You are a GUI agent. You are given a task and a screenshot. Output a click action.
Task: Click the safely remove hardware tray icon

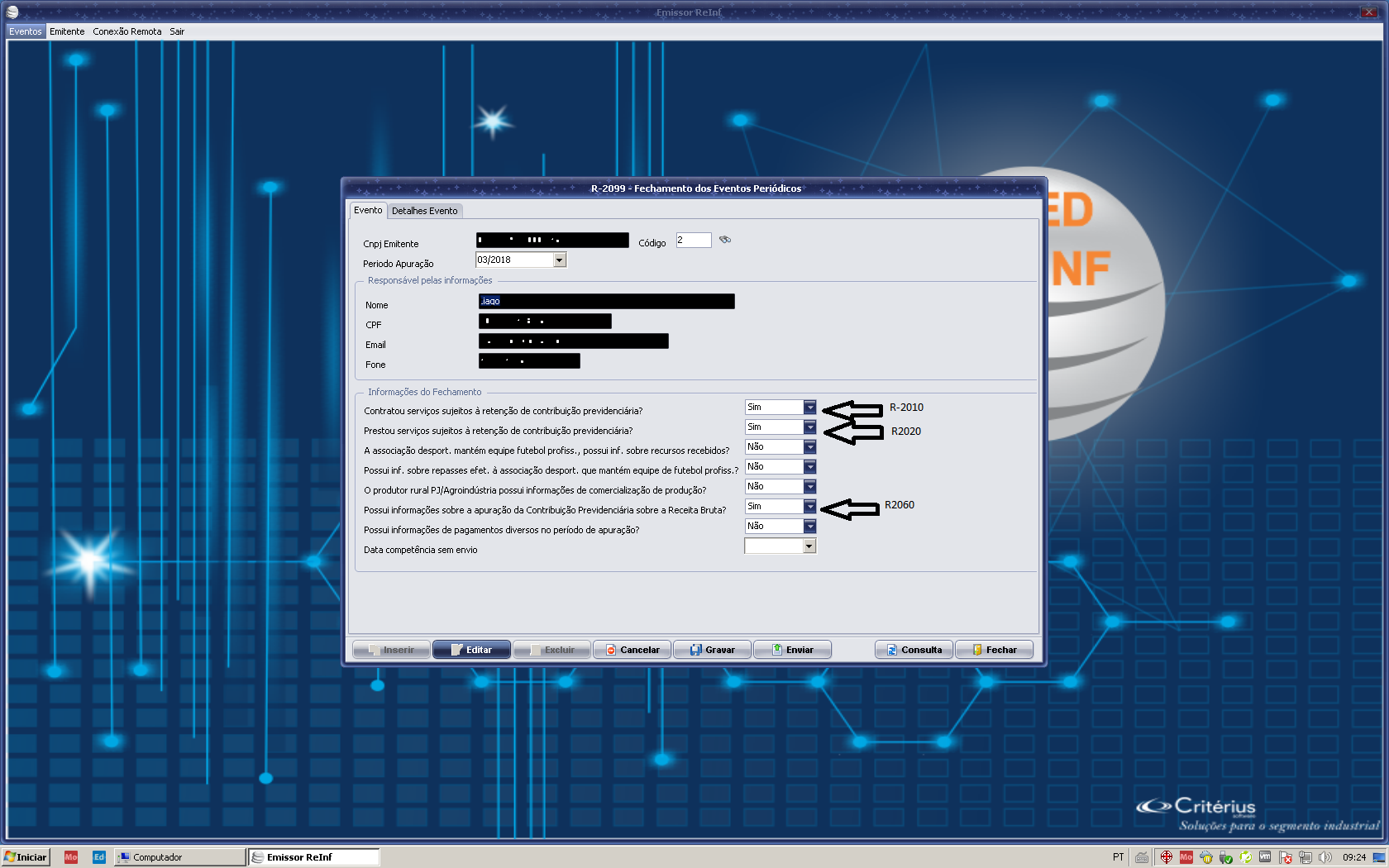1225,857
